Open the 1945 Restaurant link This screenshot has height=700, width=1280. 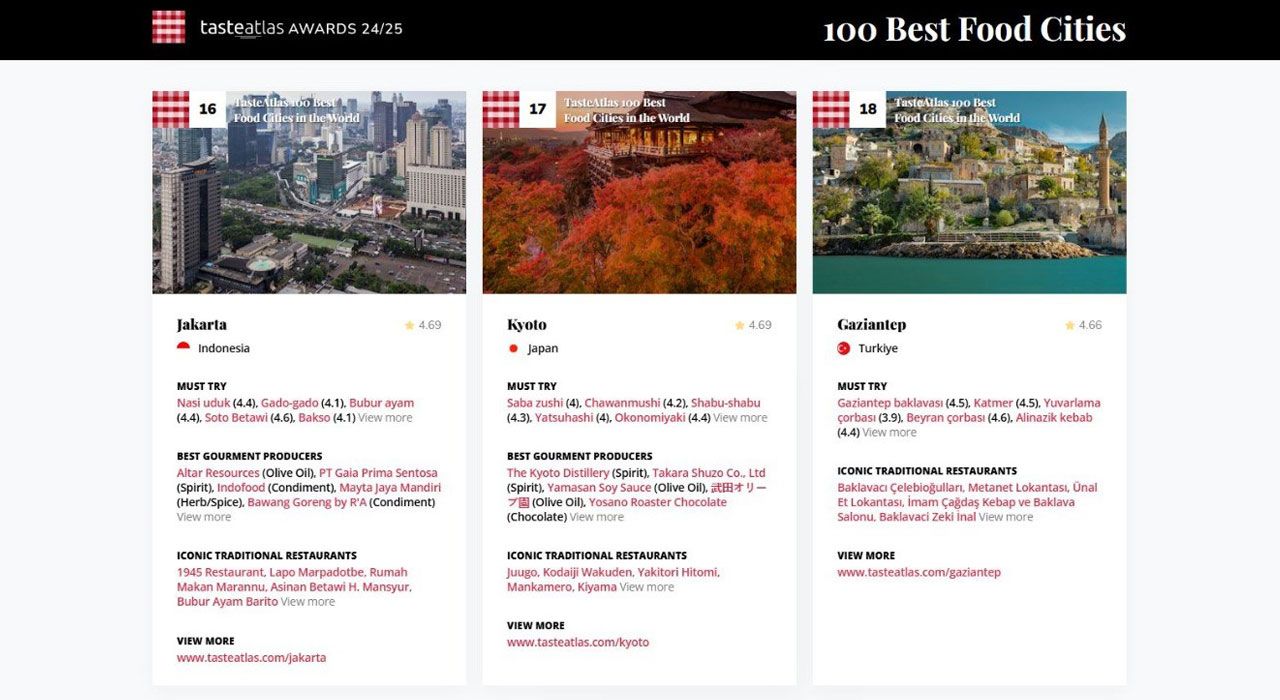click(x=220, y=573)
